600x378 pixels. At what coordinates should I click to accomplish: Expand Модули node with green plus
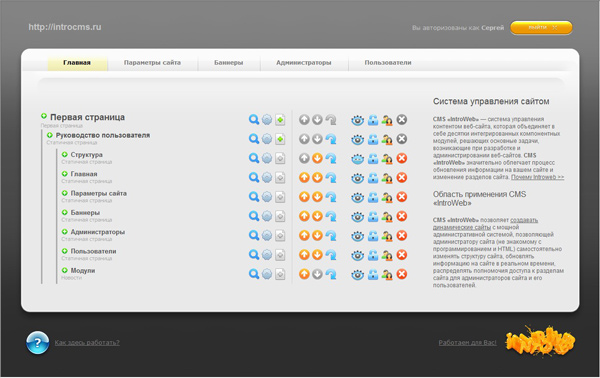click(x=65, y=270)
